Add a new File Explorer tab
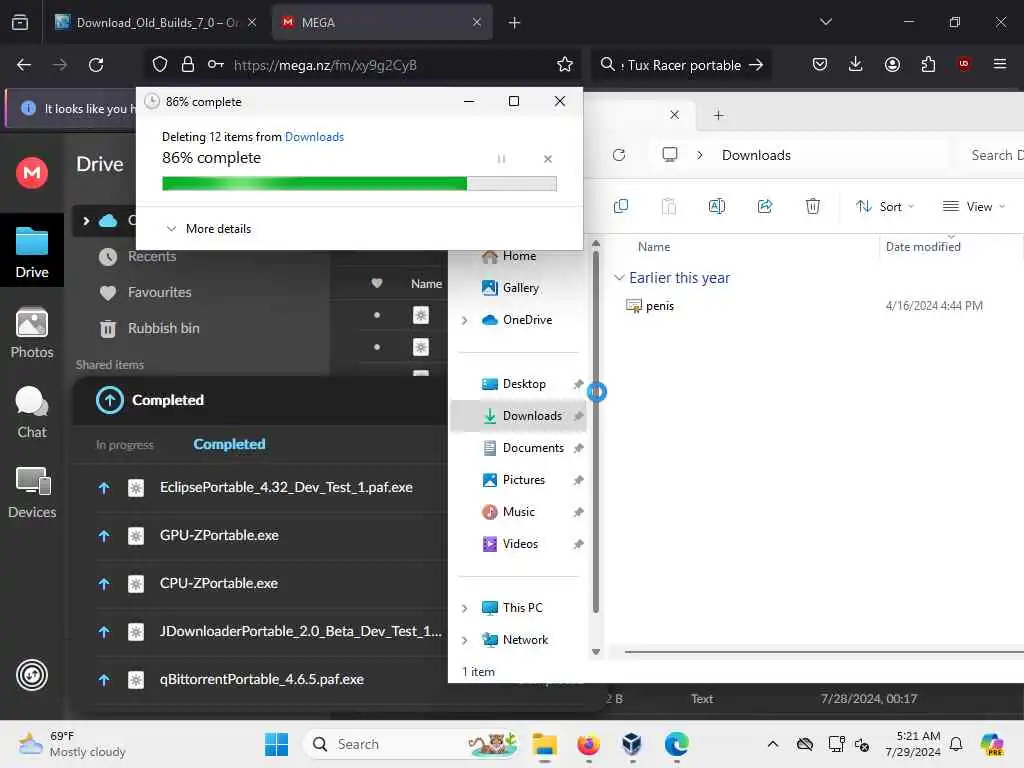This screenshot has height=768, width=1024. coord(718,115)
